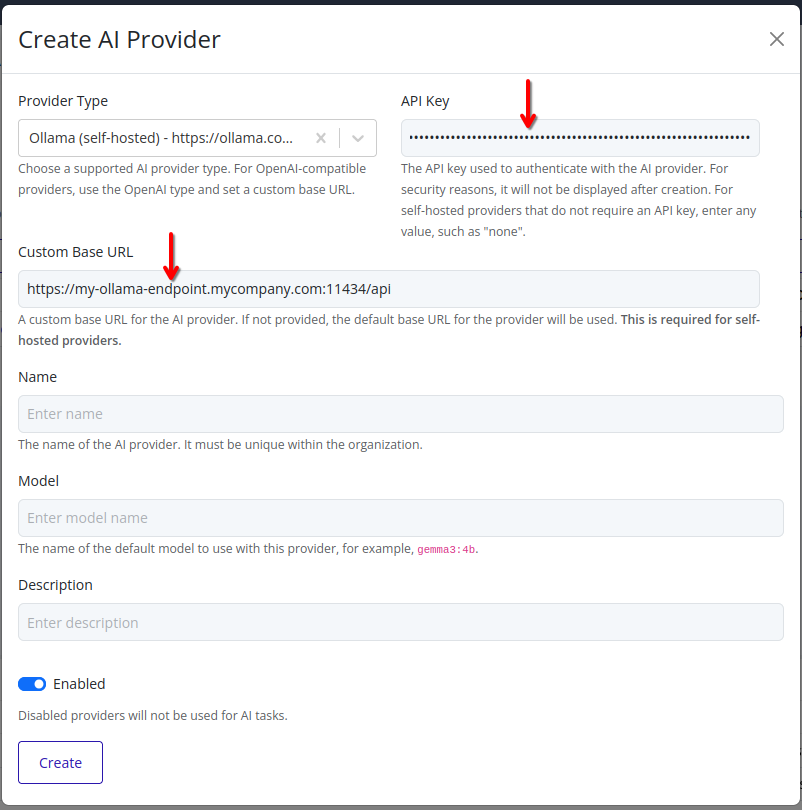Dismiss the Create AI Provider dialog
Image resolution: width=802 pixels, height=810 pixels.
click(x=777, y=39)
